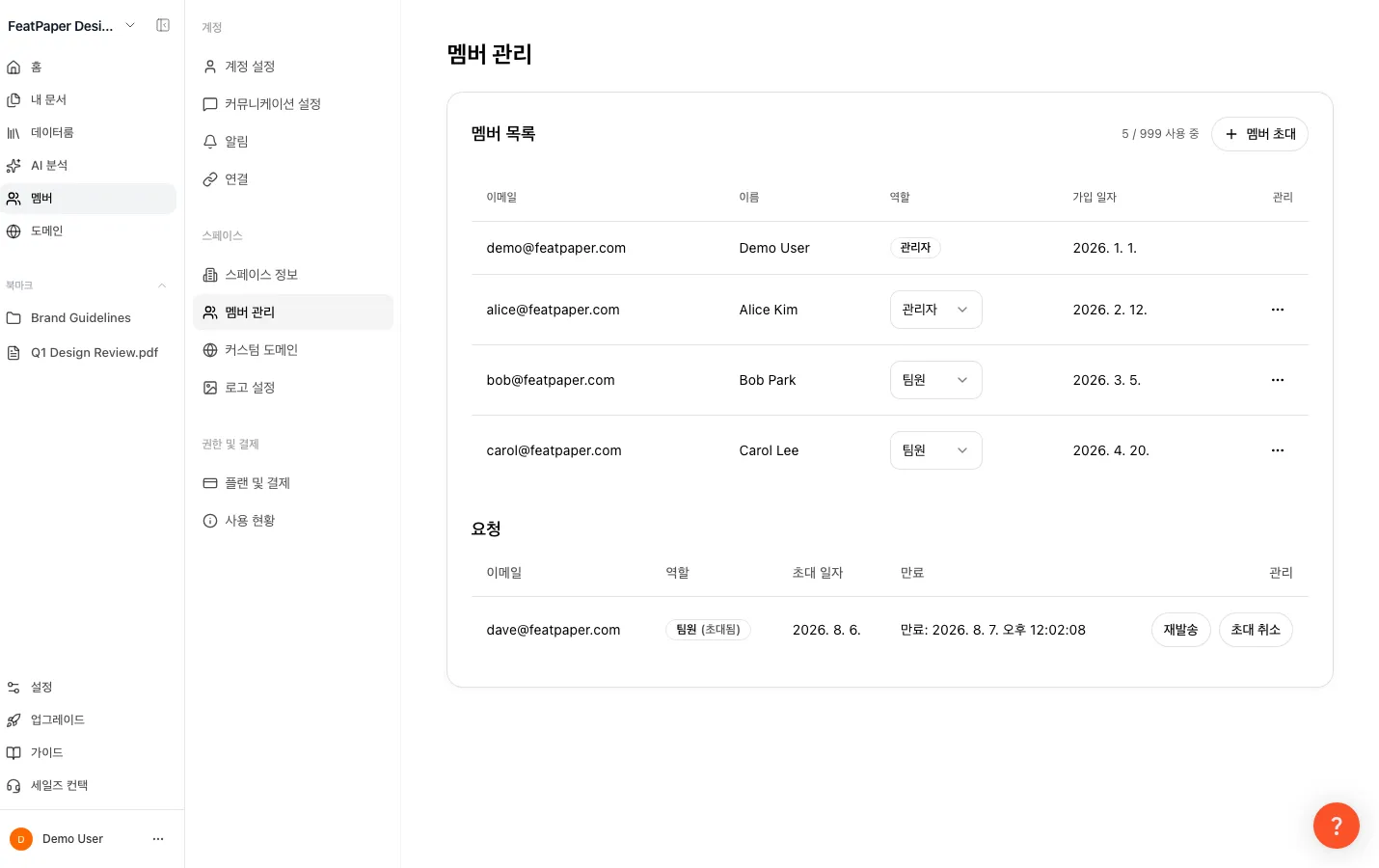Open 데이터룸 from the sidebar
Viewport: 1379px width, 868px height.
pyautogui.click(x=88, y=132)
